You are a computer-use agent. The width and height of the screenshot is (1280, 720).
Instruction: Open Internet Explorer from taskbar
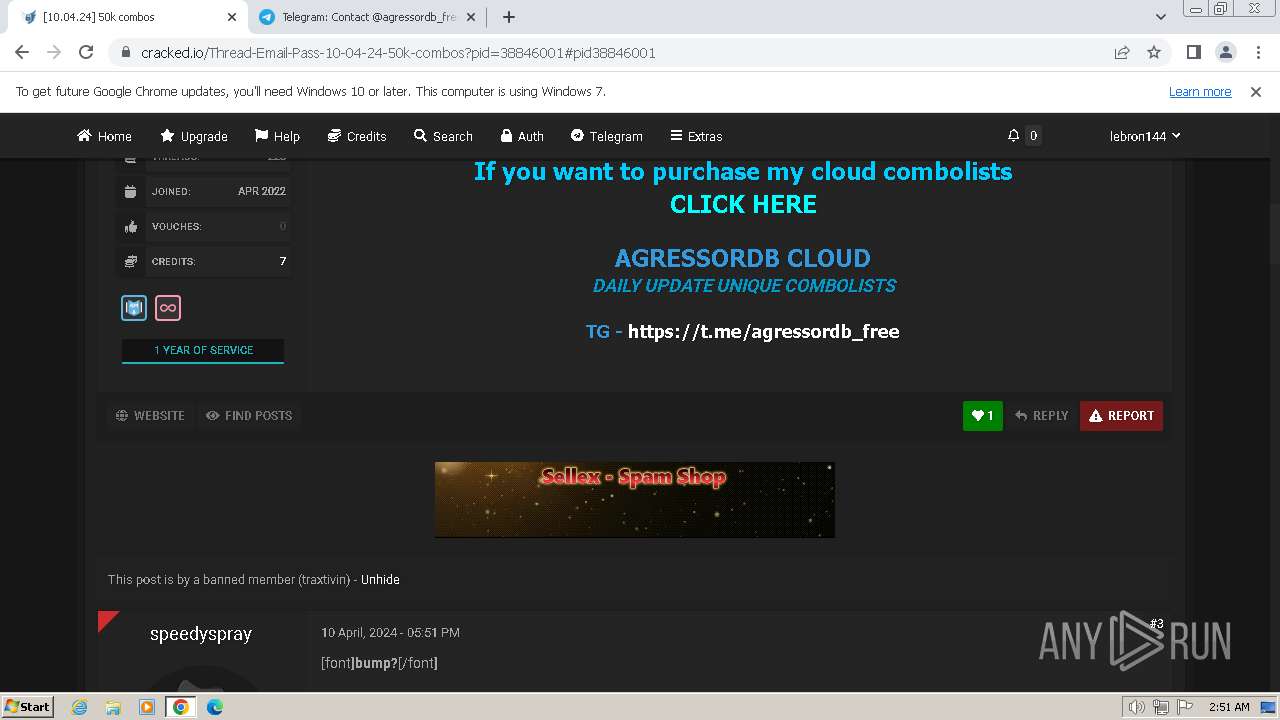coord(80,707)
